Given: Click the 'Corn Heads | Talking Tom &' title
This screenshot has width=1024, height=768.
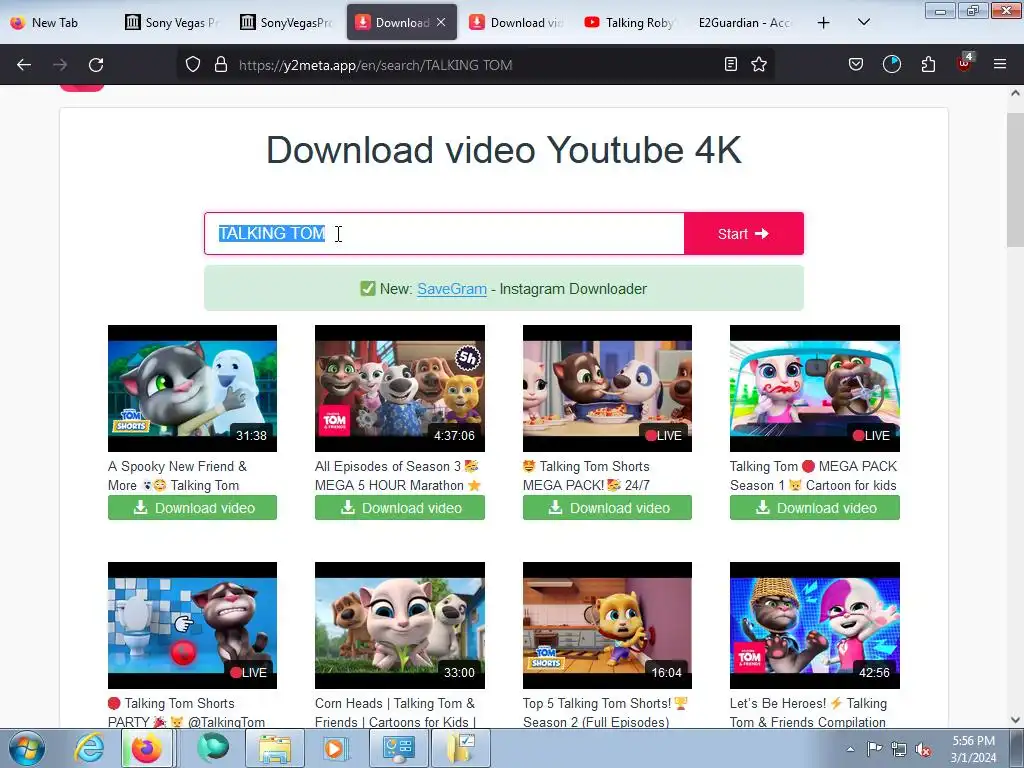Looking at the screenshot, I should point(394,703).
